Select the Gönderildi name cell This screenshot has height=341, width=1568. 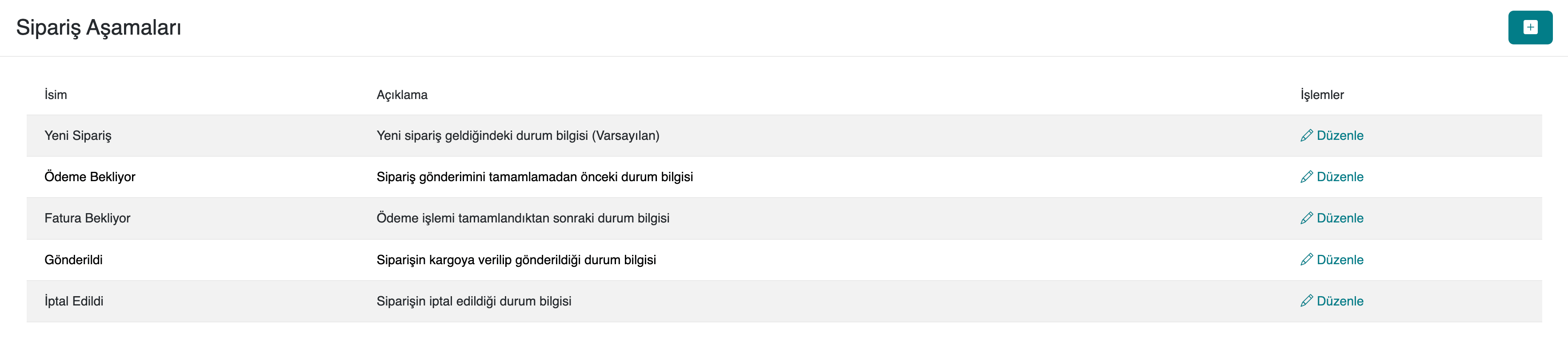[x=73, y=260]
